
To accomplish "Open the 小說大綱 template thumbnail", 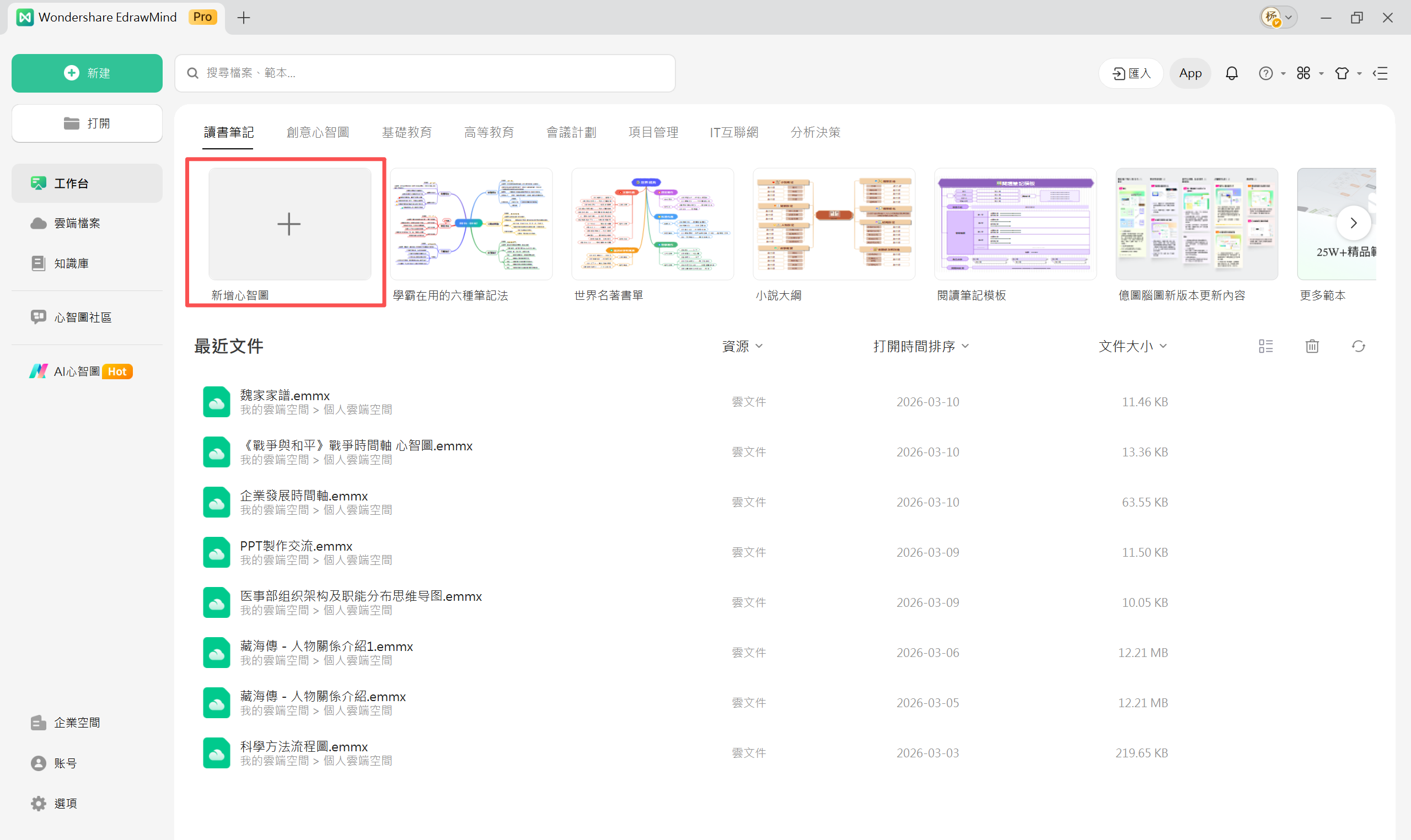I will (x=834, y=224).
